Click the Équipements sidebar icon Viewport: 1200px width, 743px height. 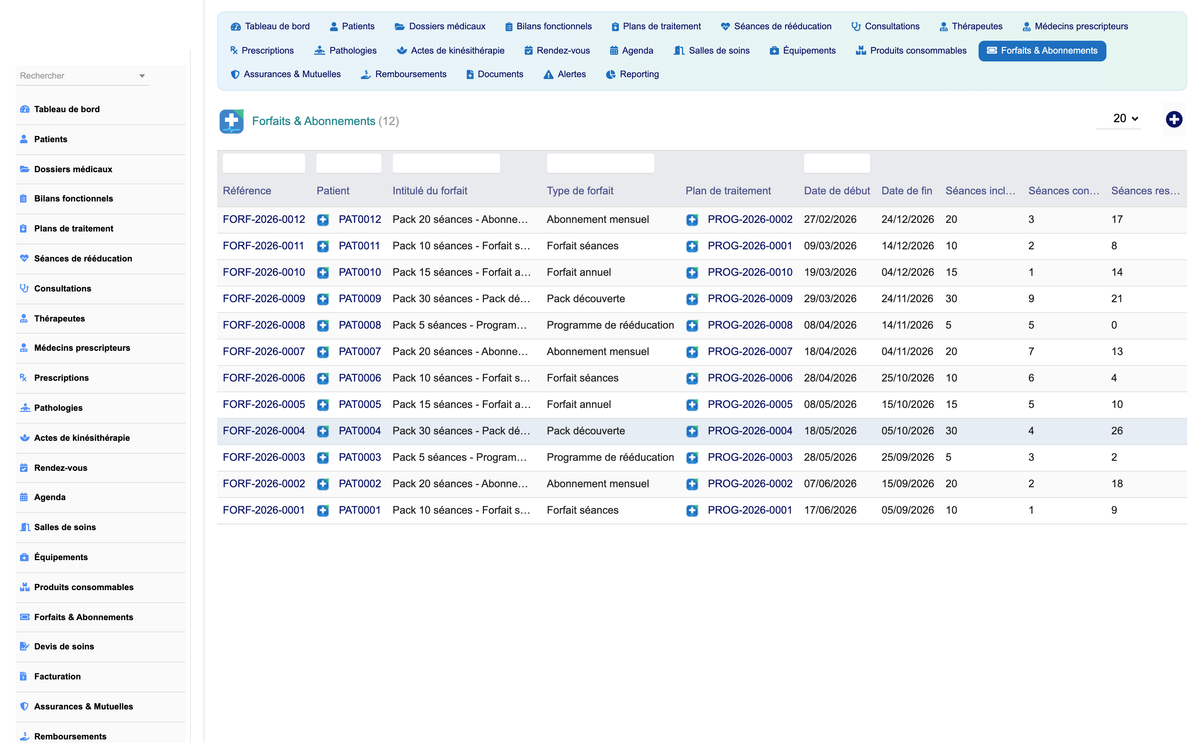pos(24,557)
